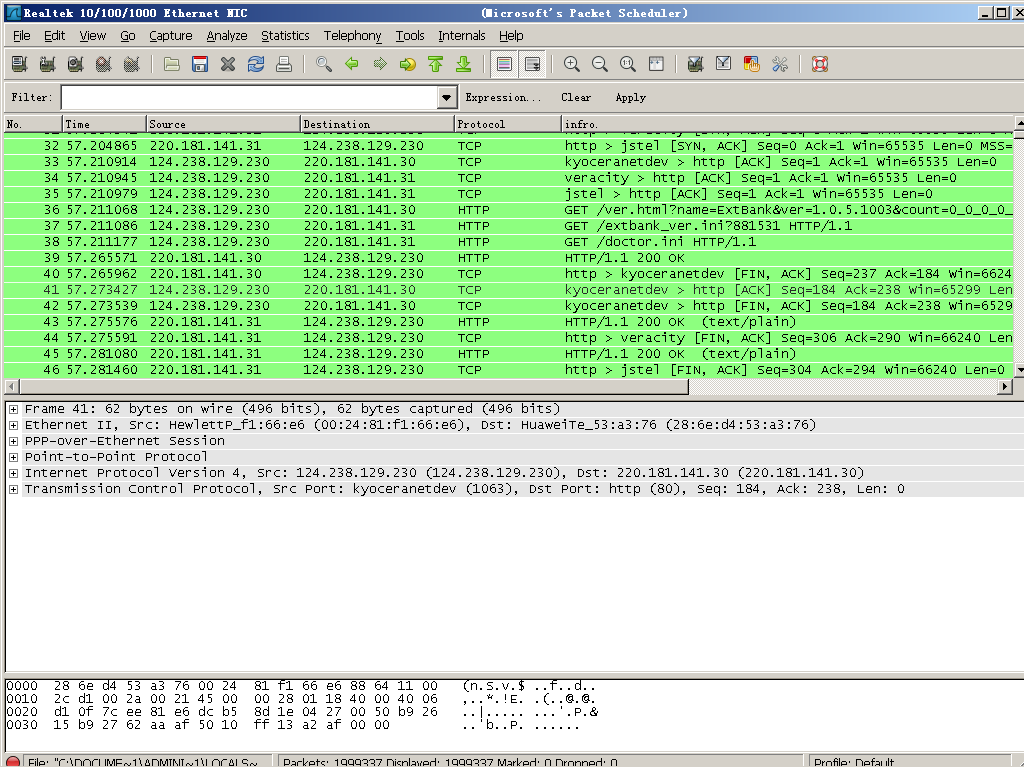Close this capture file
Image resolution: width=1024 pixels, height=768 pixels.
[x=228, y=64]
